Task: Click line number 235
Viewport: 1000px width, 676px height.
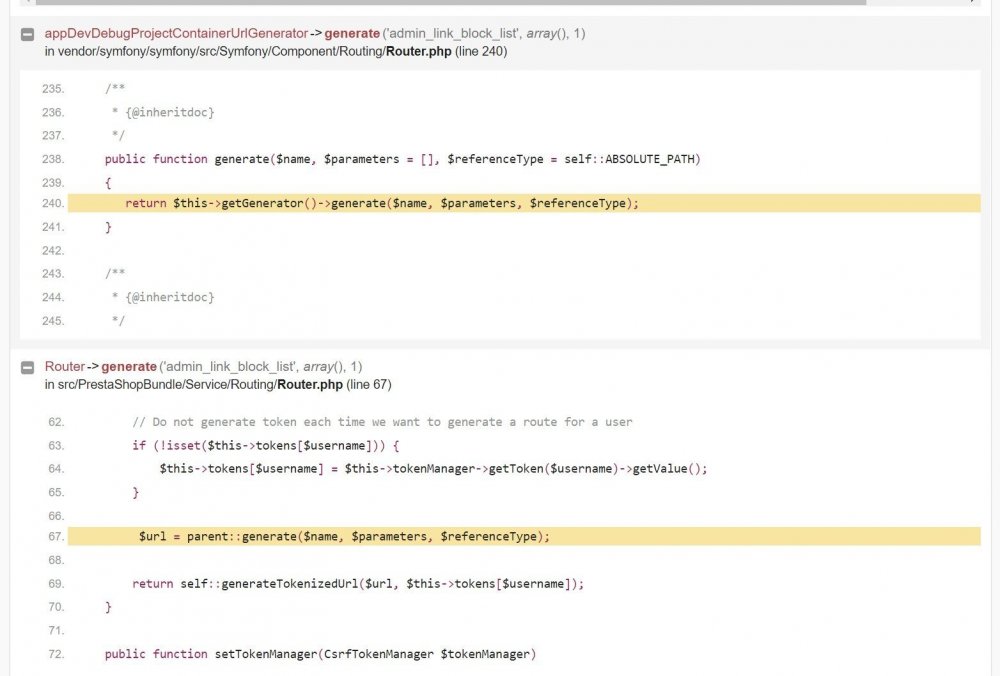Action: (x=53, y=89)
